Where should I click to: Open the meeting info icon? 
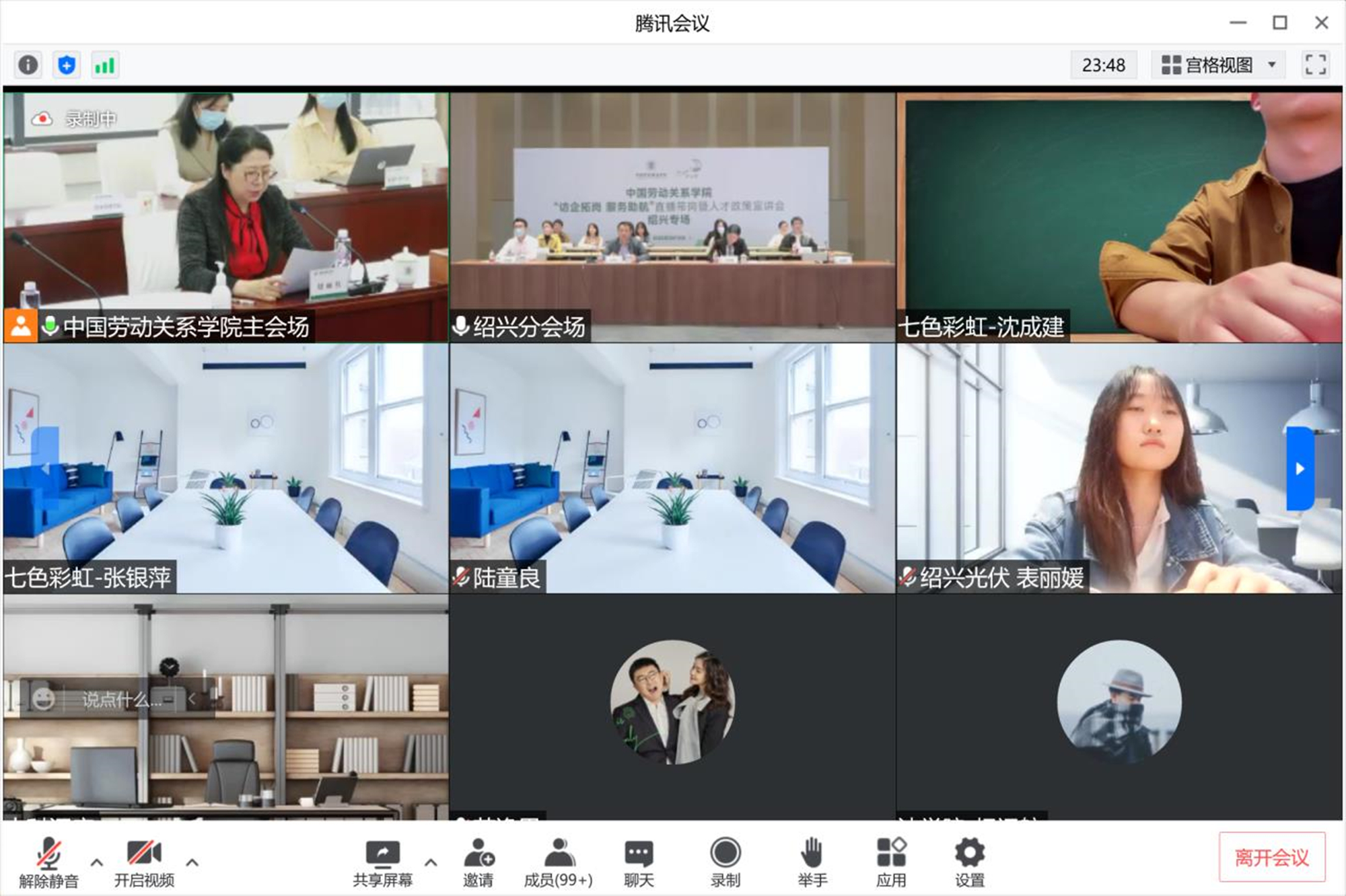28,65
